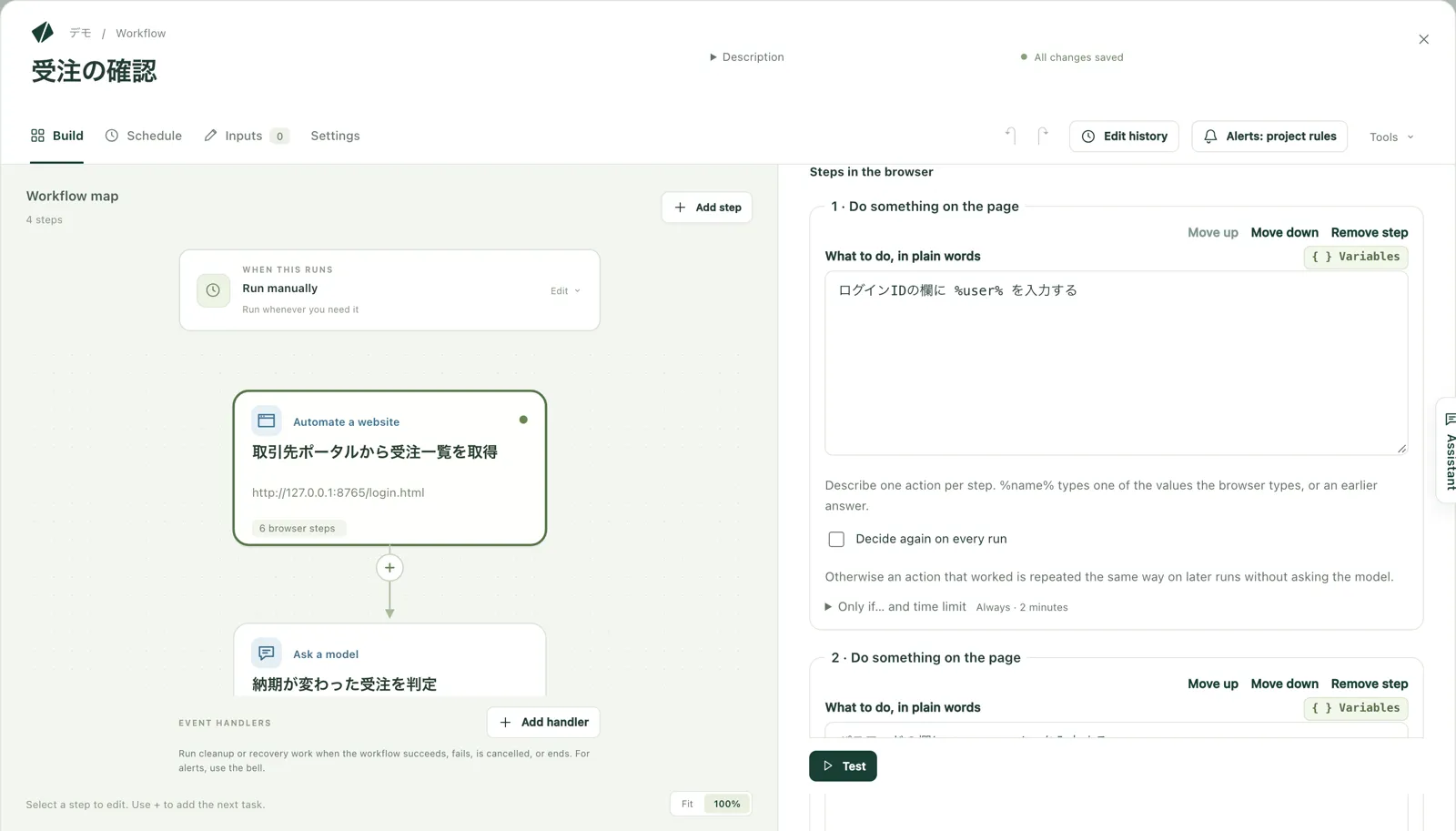Open the Assistant side panel
This screenshot has height=831, width=1456.
click(1449, 451)
